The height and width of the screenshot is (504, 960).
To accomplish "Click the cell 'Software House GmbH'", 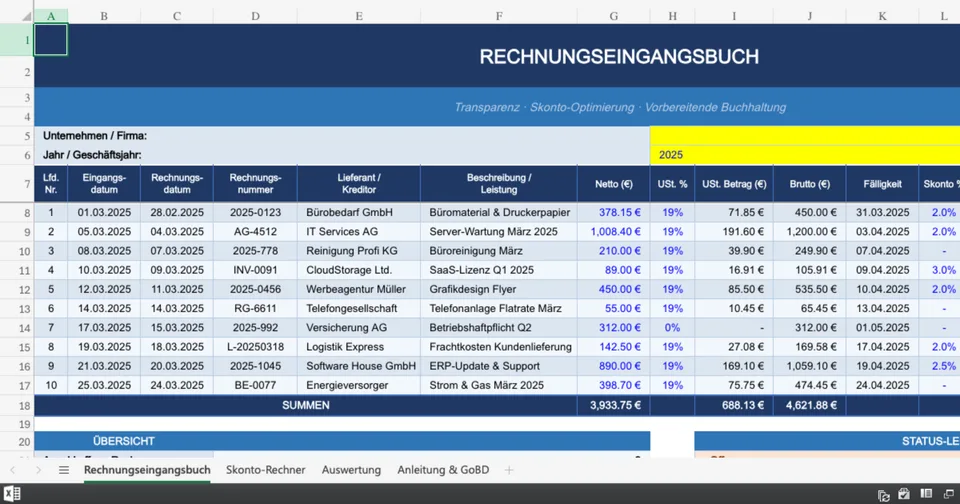I will (x=359, y=366).
